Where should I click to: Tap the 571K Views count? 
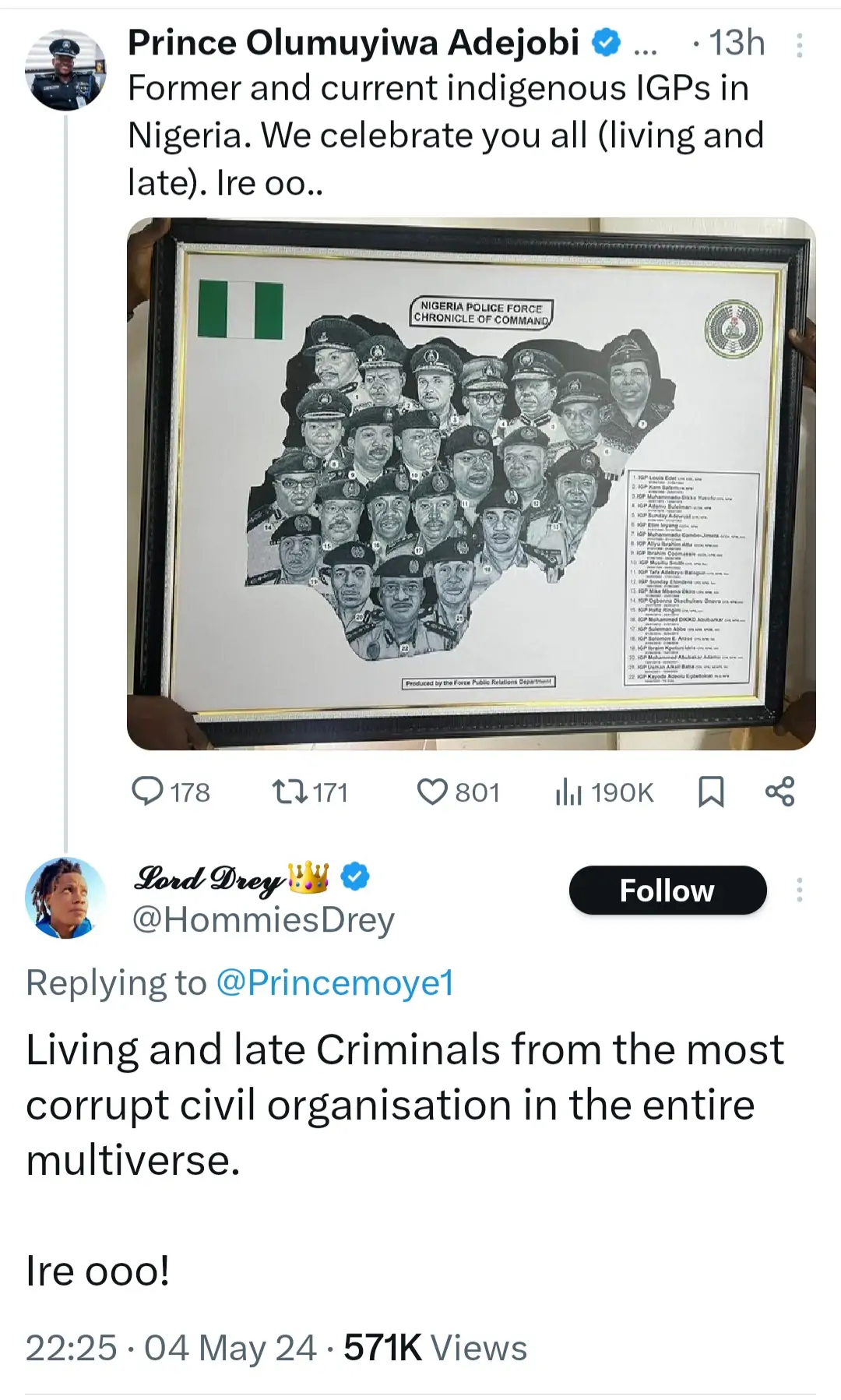[435, 1348]
